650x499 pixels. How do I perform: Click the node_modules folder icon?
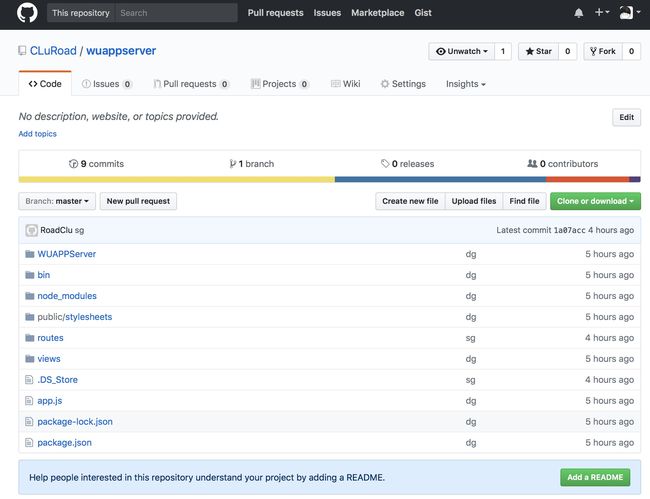coord(29,296)
